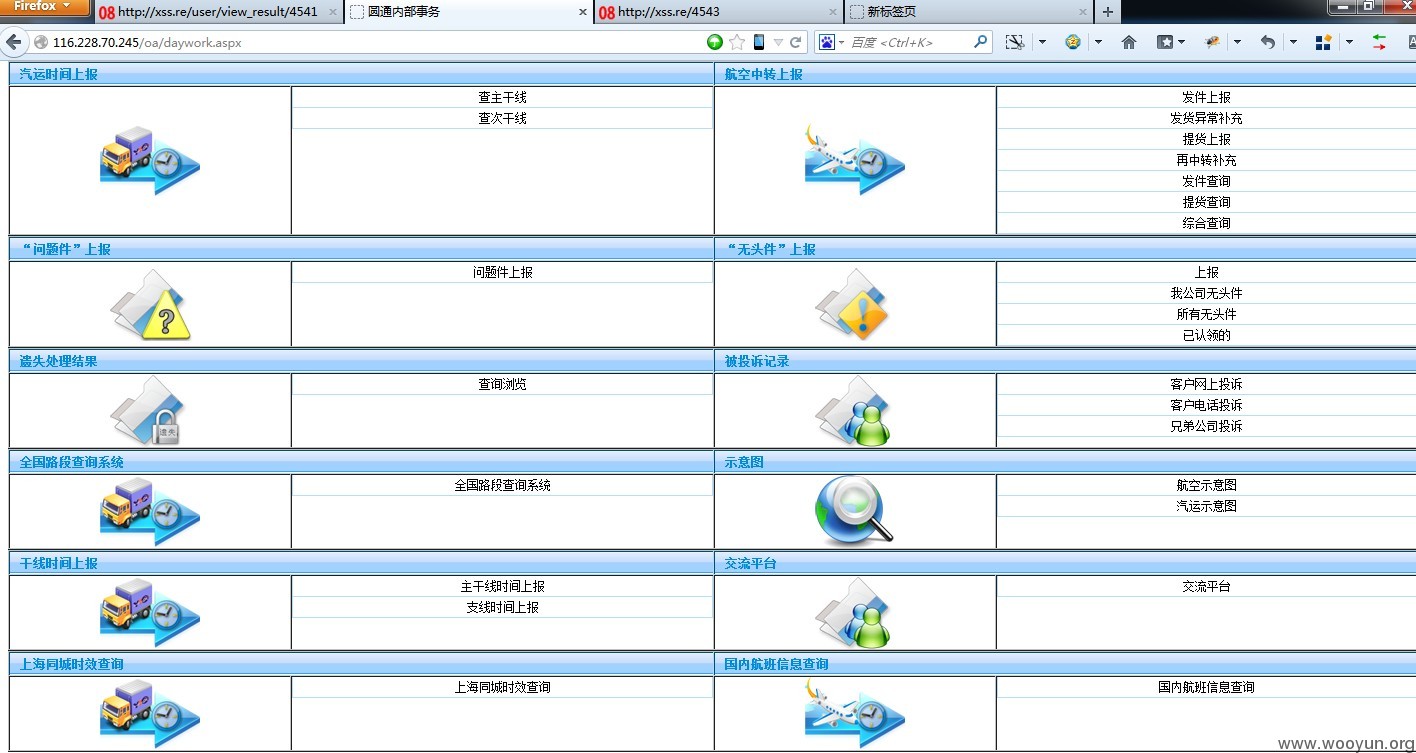Click the Firefox back arrow button
Image resolution: width=1416 pixels, height=753 pixels.
pyautogui.click(x=13, y=42)
